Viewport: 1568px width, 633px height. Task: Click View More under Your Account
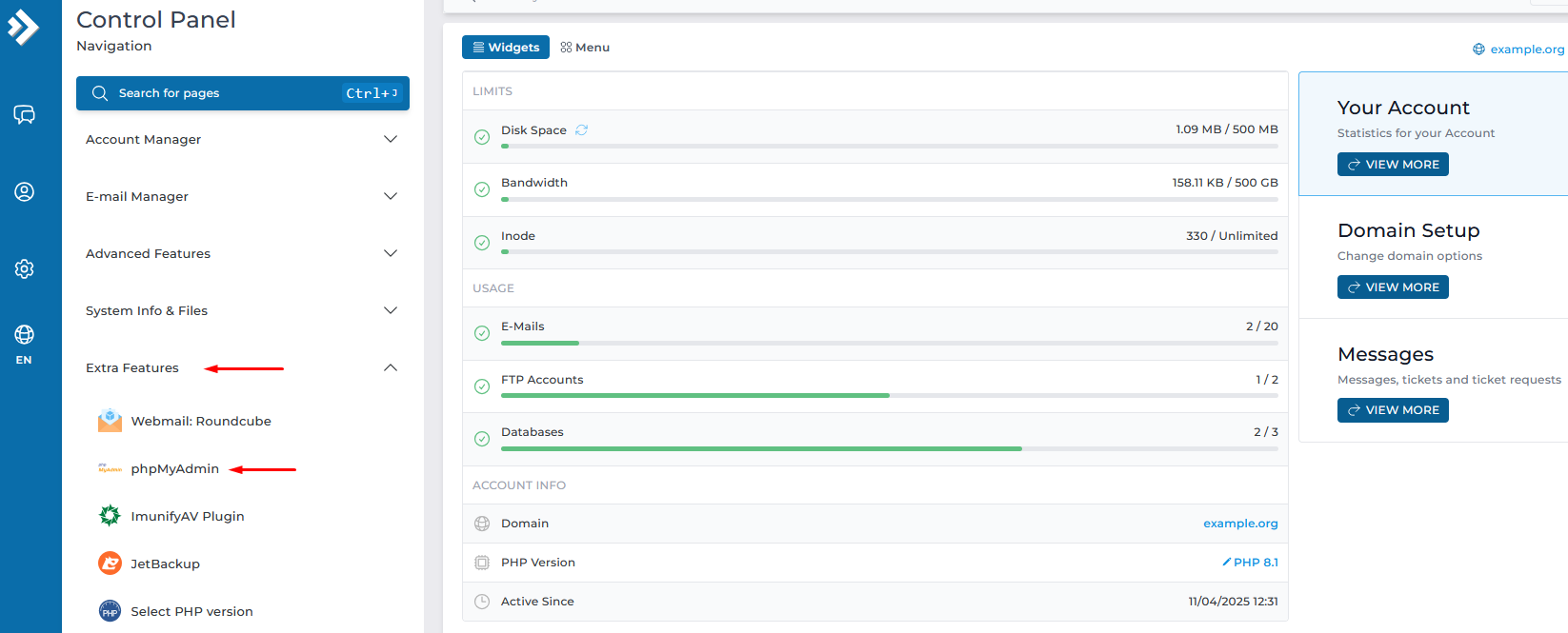click(1392, 165)
